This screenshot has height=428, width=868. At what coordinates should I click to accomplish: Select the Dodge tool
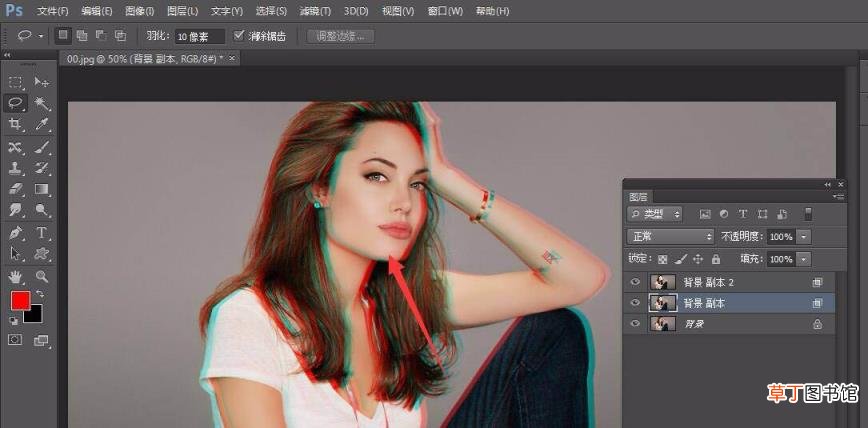42,209
